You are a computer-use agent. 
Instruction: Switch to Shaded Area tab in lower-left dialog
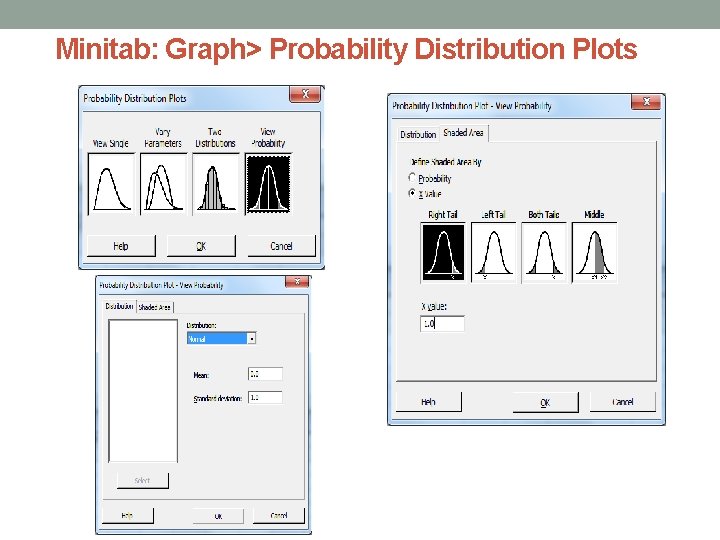point(155,307)
